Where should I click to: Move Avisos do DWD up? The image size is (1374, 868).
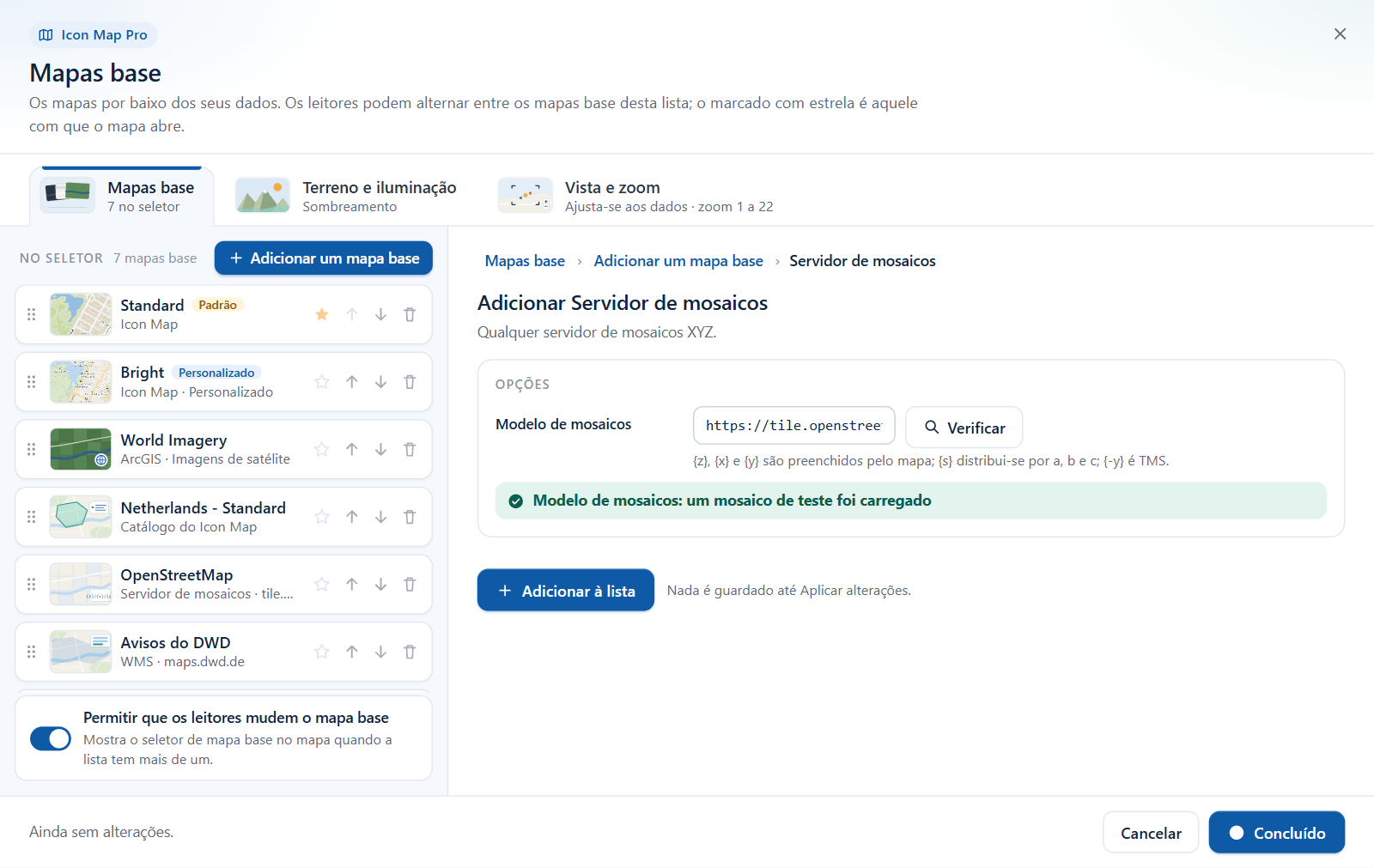tap(352, 652)
